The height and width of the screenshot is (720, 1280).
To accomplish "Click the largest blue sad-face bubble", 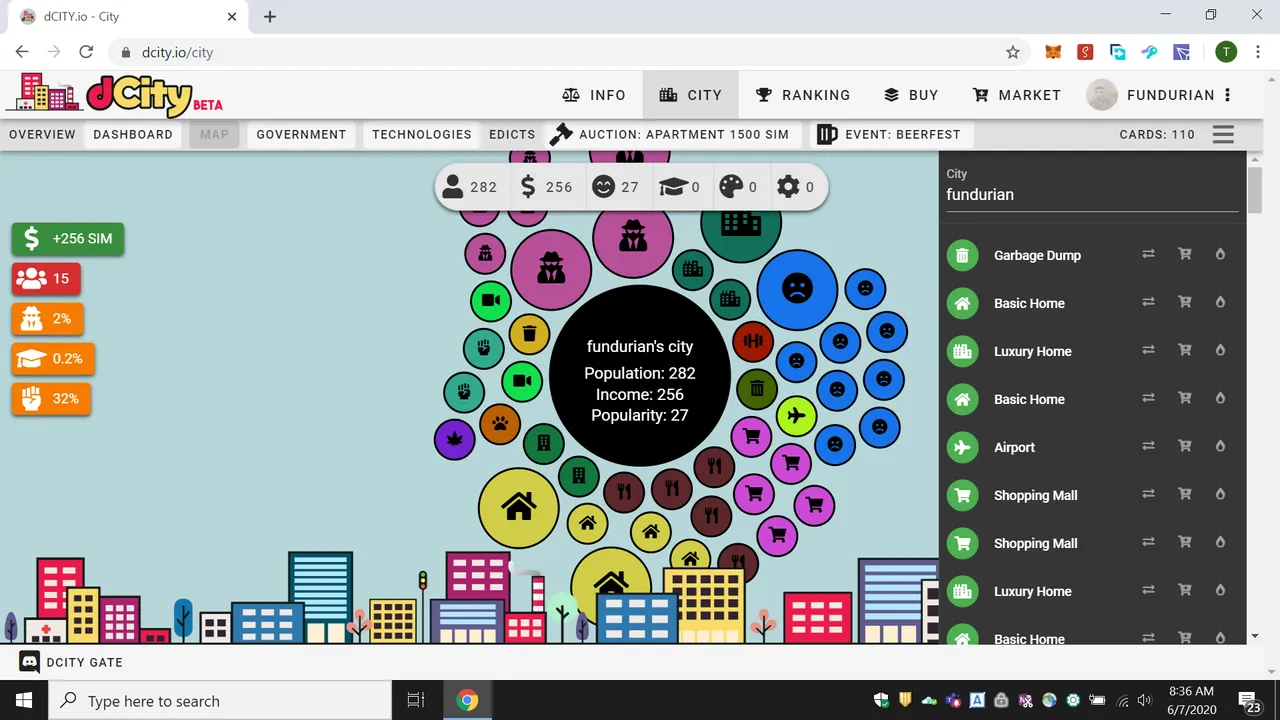I will (797, 290).
